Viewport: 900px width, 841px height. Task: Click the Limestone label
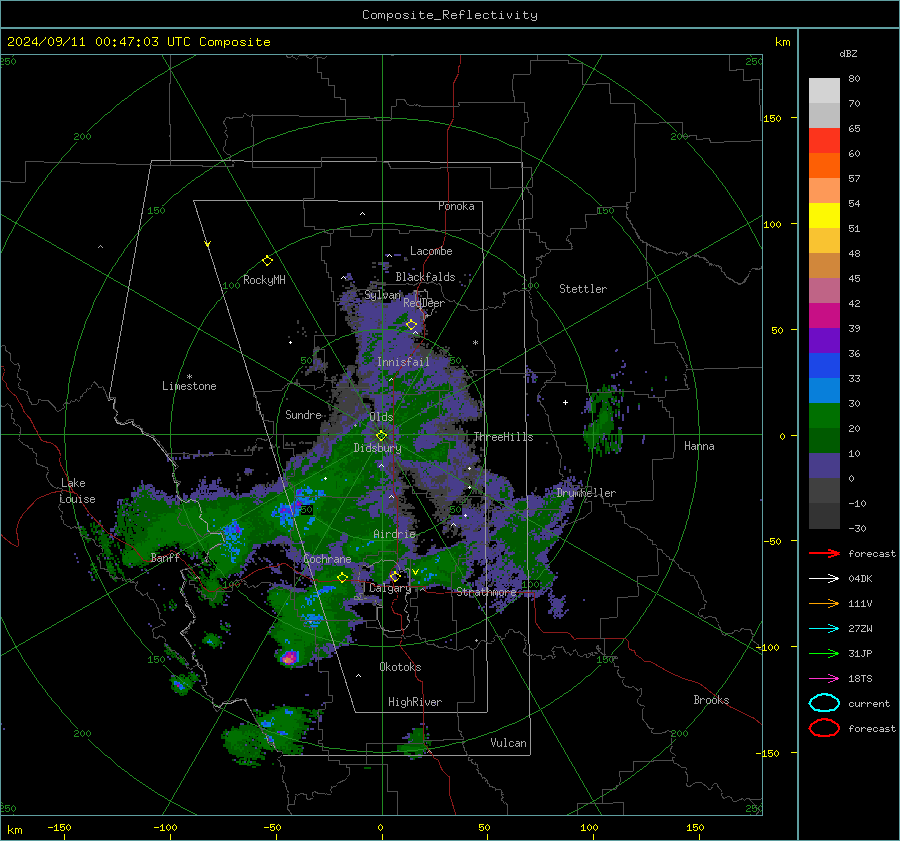(189, 386)
